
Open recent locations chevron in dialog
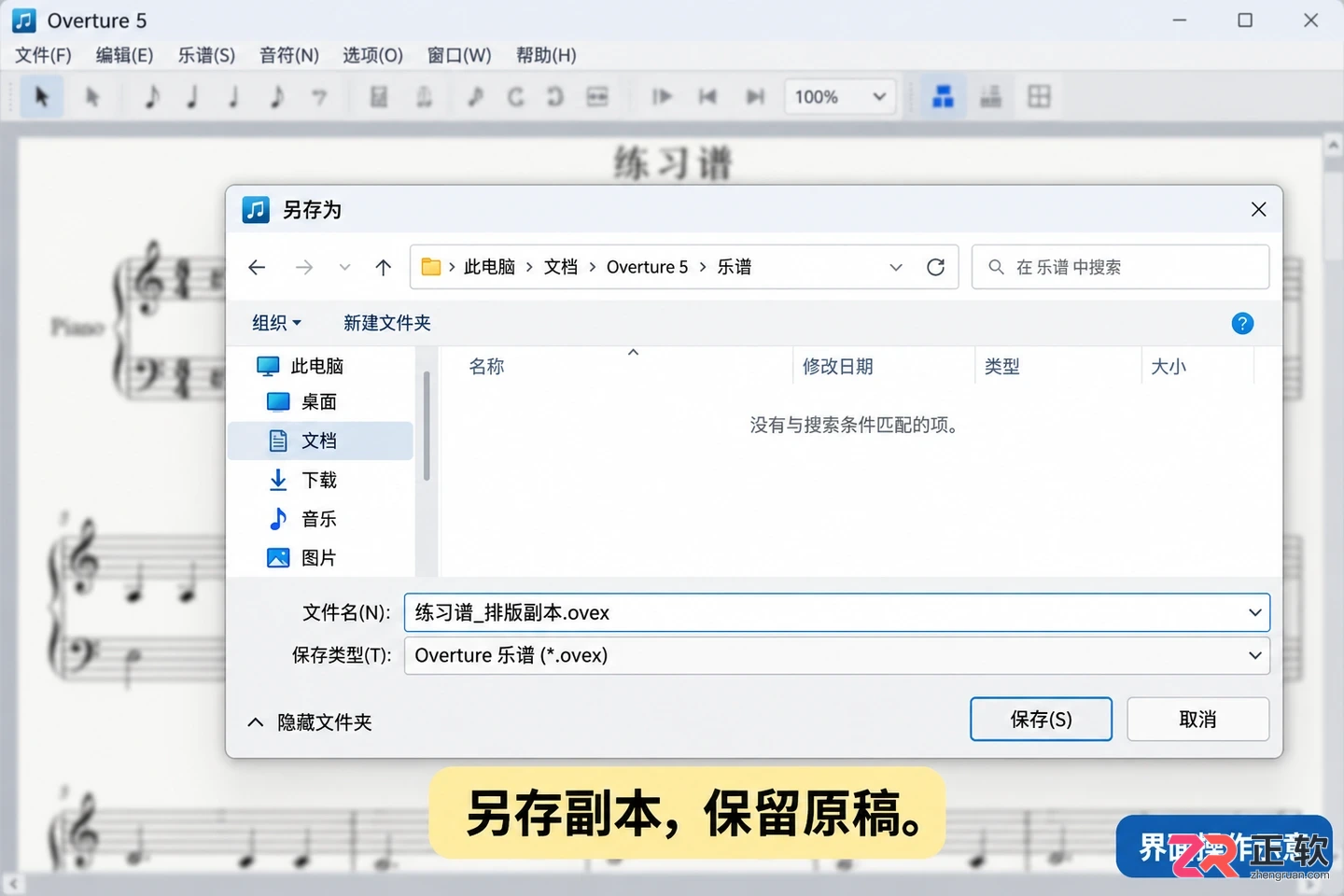(x=344, y=267)
